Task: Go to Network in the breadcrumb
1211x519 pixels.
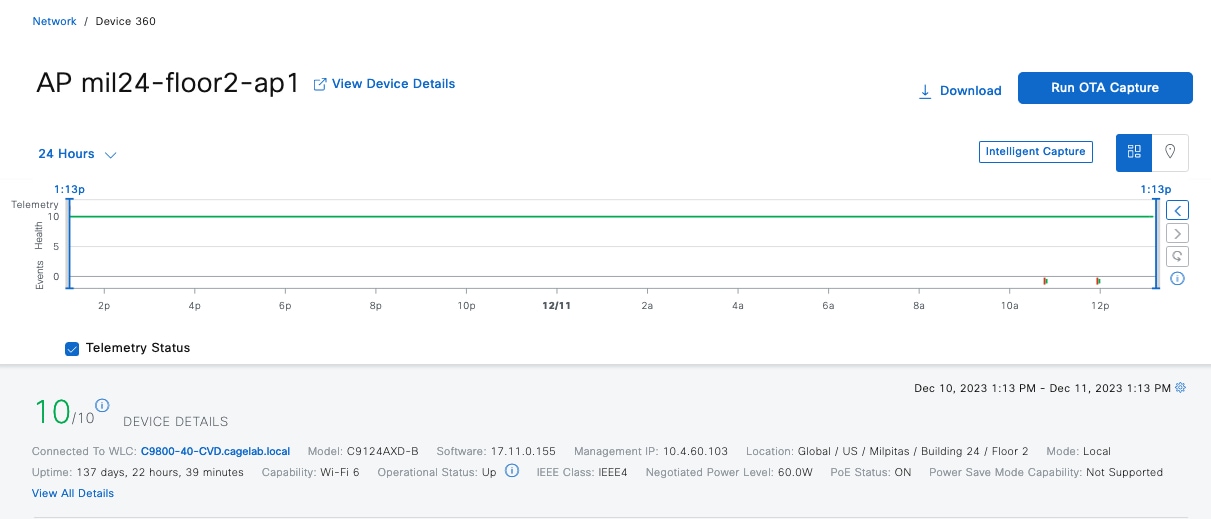Action: [54, 21]
